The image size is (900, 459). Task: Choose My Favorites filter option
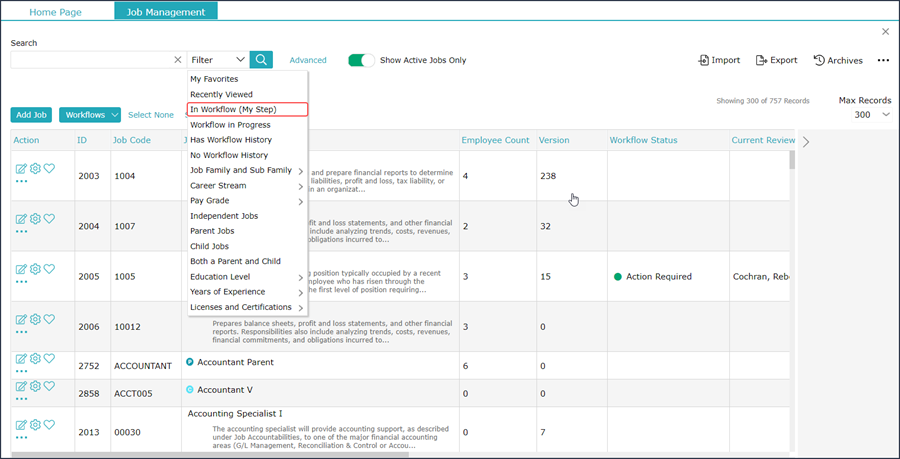click(214, 79)
